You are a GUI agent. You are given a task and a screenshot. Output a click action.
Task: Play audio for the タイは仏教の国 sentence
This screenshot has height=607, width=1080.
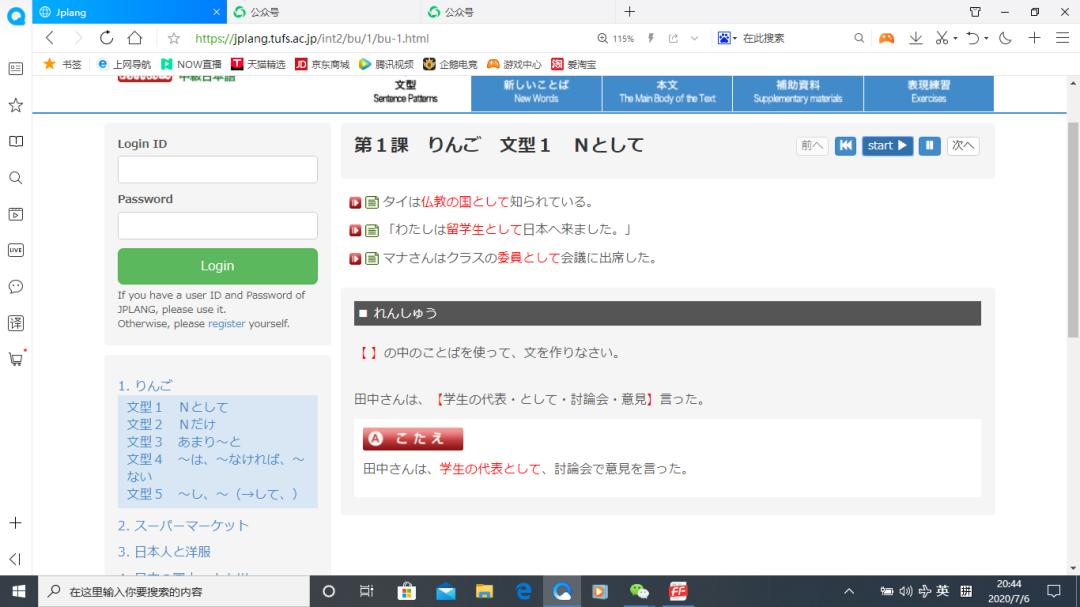[x=356, y=201]
